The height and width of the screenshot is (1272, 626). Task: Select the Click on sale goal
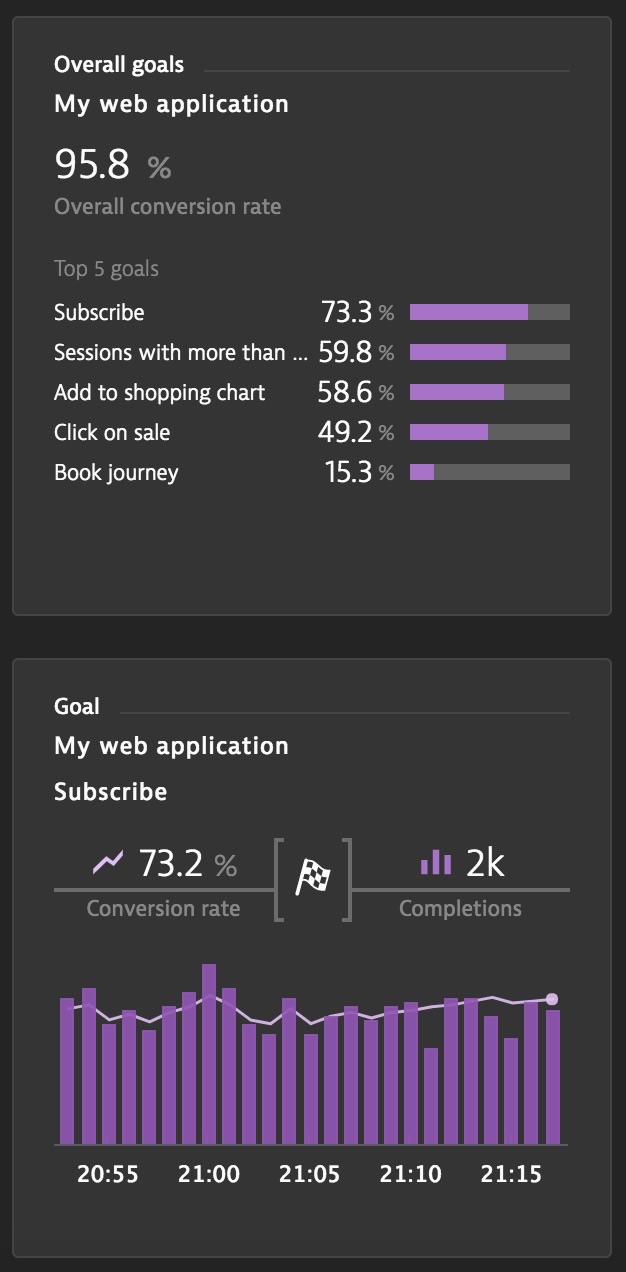[x=312, y=432]
